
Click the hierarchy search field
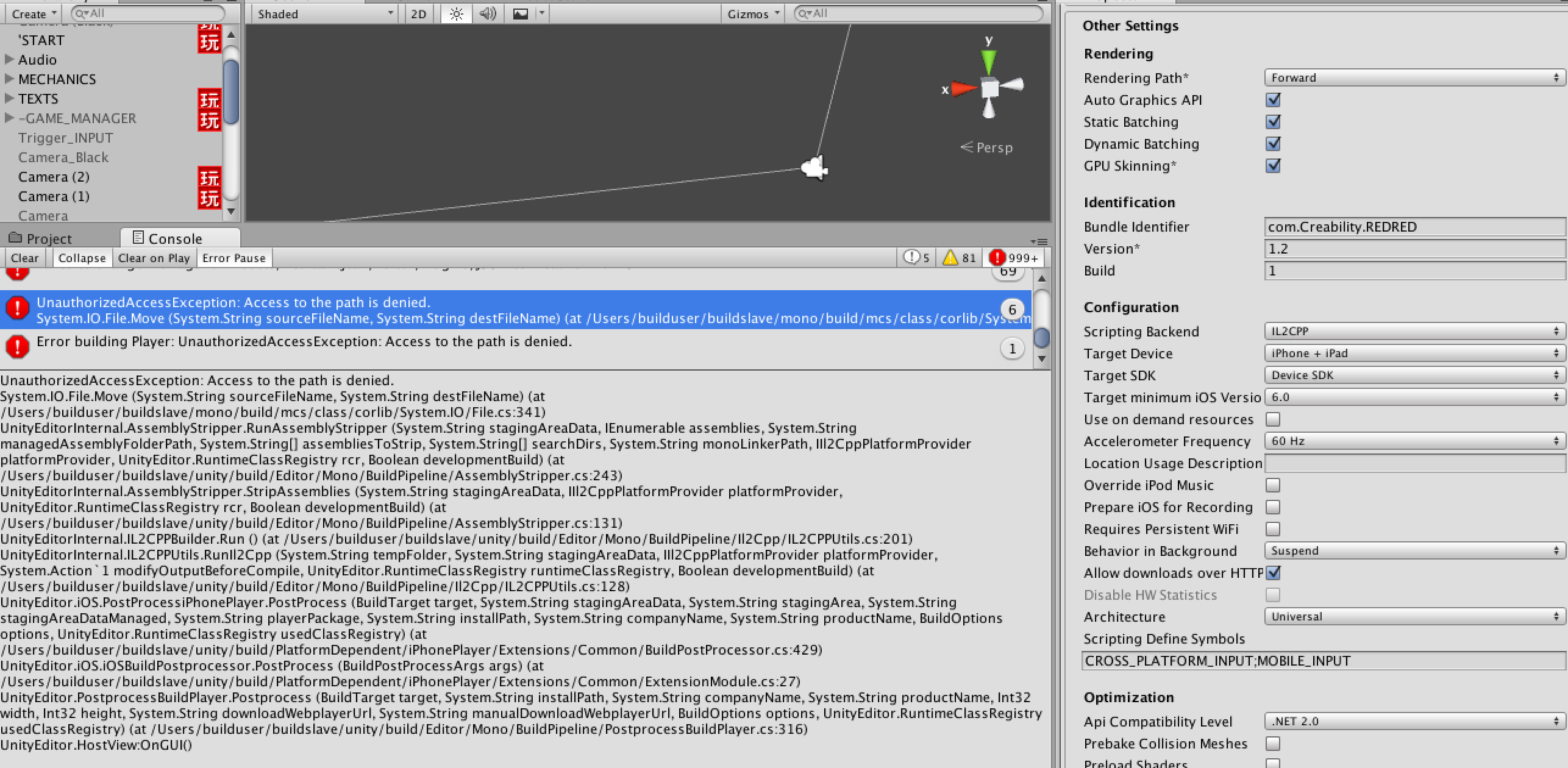click(x=148, y=13)
